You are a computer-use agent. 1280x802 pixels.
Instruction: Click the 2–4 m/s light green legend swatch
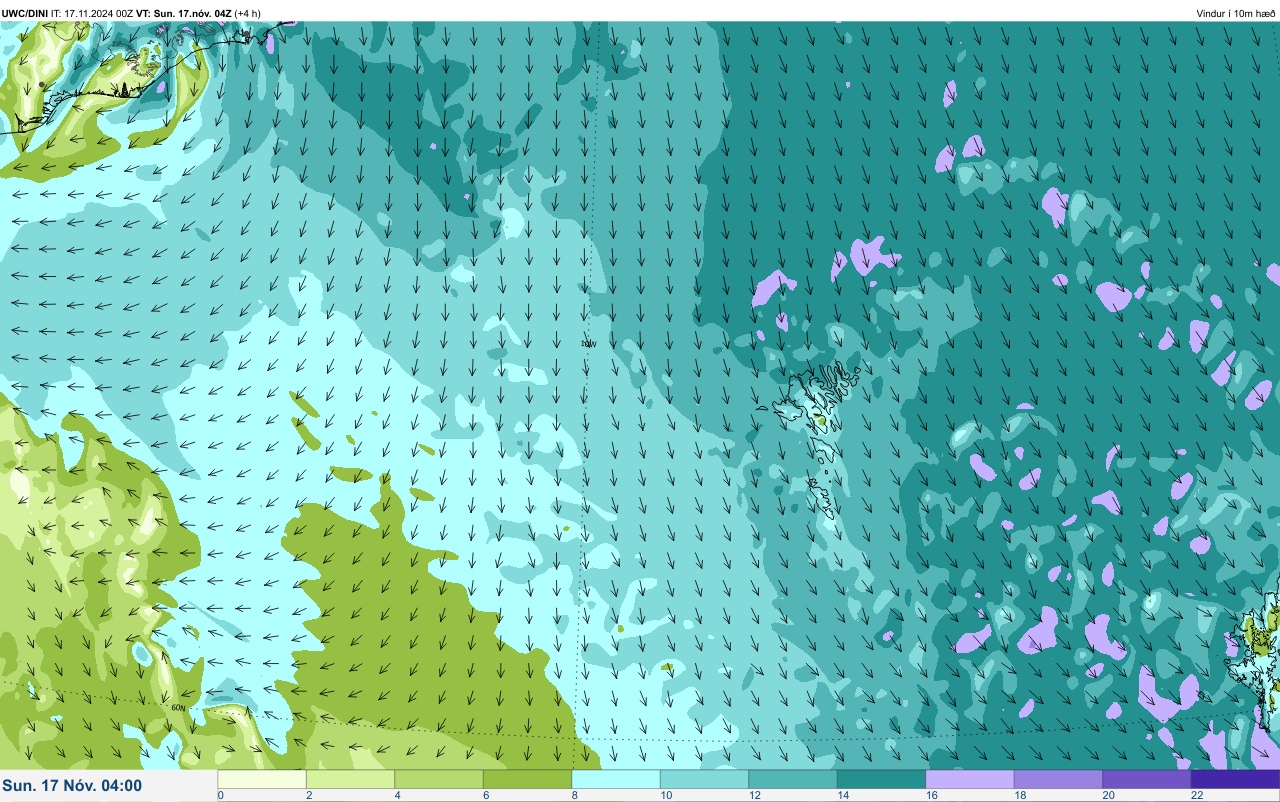(350, 779)
